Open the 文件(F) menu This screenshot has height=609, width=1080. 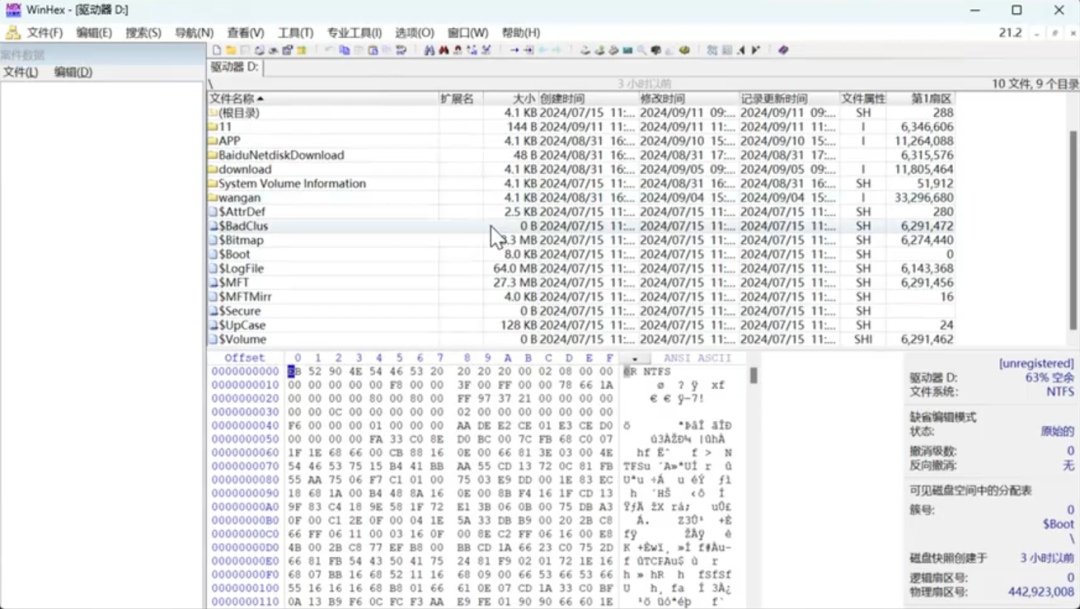(x=45, y=32)
